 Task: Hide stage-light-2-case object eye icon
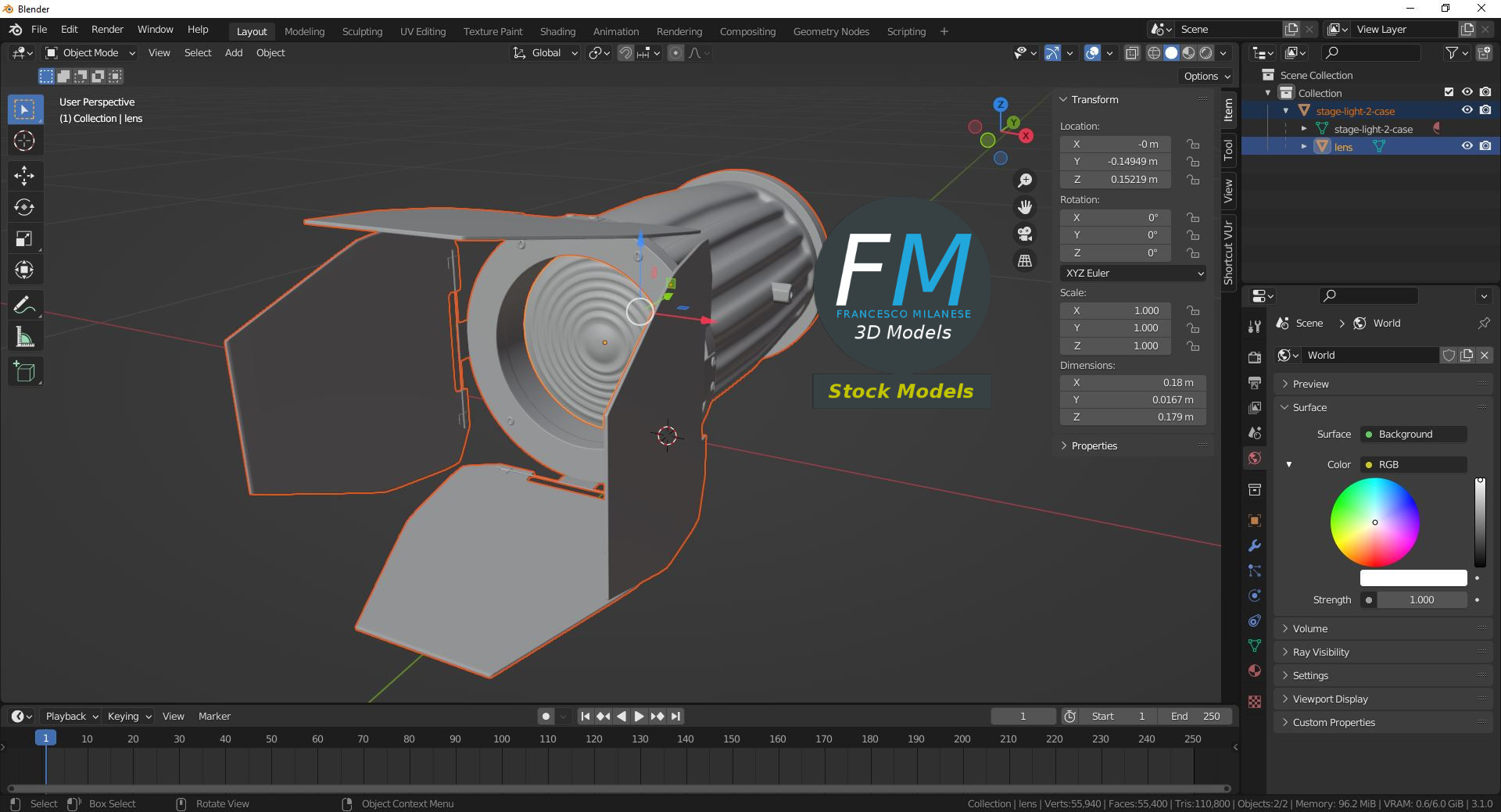[x=1467, y=110]
